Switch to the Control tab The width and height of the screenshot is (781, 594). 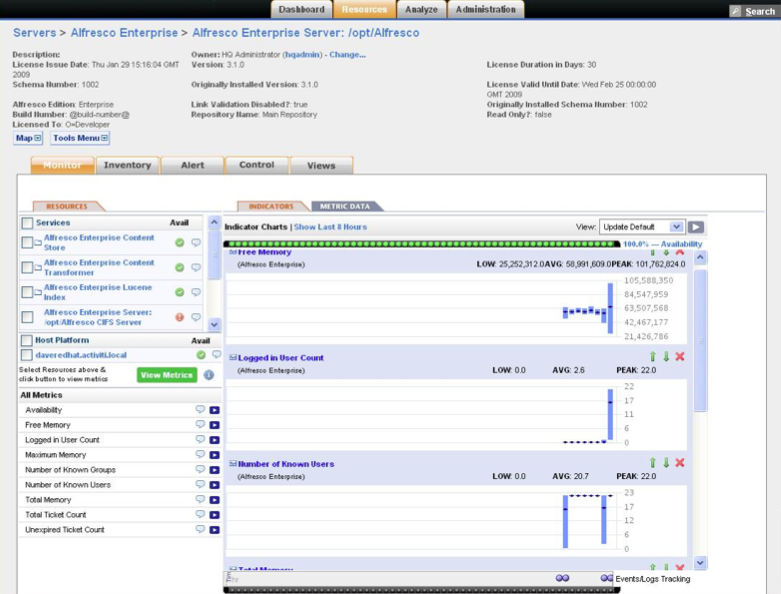[x=257, y=165]
